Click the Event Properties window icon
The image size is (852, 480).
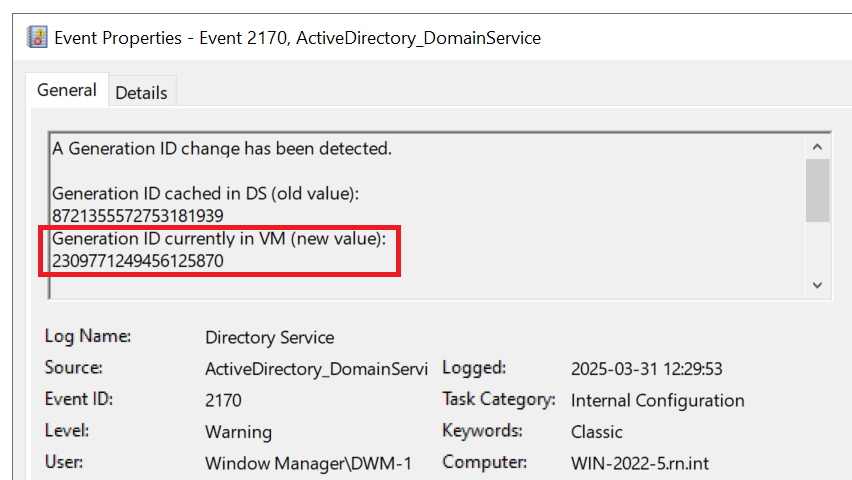pyautogui.click(x=37, y=38)
